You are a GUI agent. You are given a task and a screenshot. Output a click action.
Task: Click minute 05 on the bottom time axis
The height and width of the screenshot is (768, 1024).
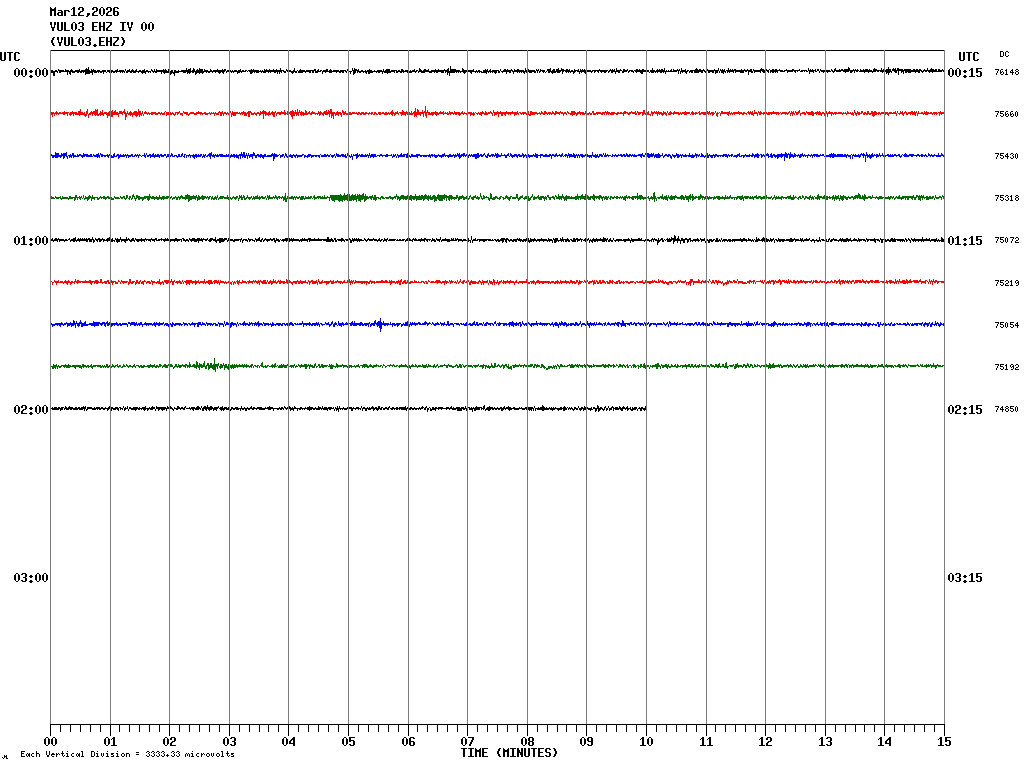point(348,742)
